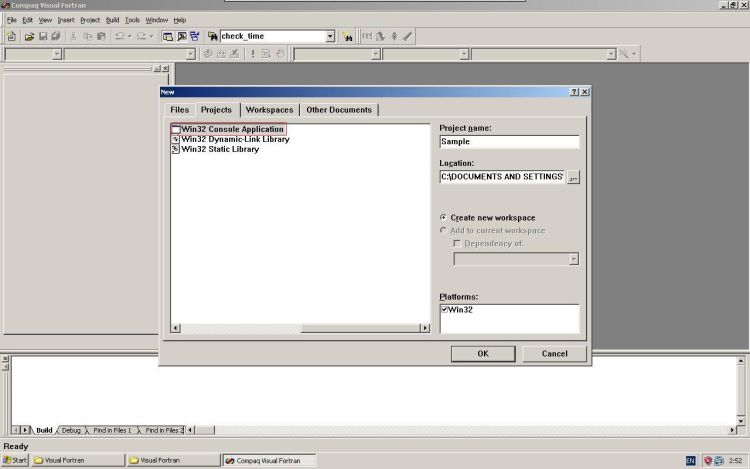Click the Paste toolbar icon
This screenshot has width=750, height=469.
[x=101, y=36]
